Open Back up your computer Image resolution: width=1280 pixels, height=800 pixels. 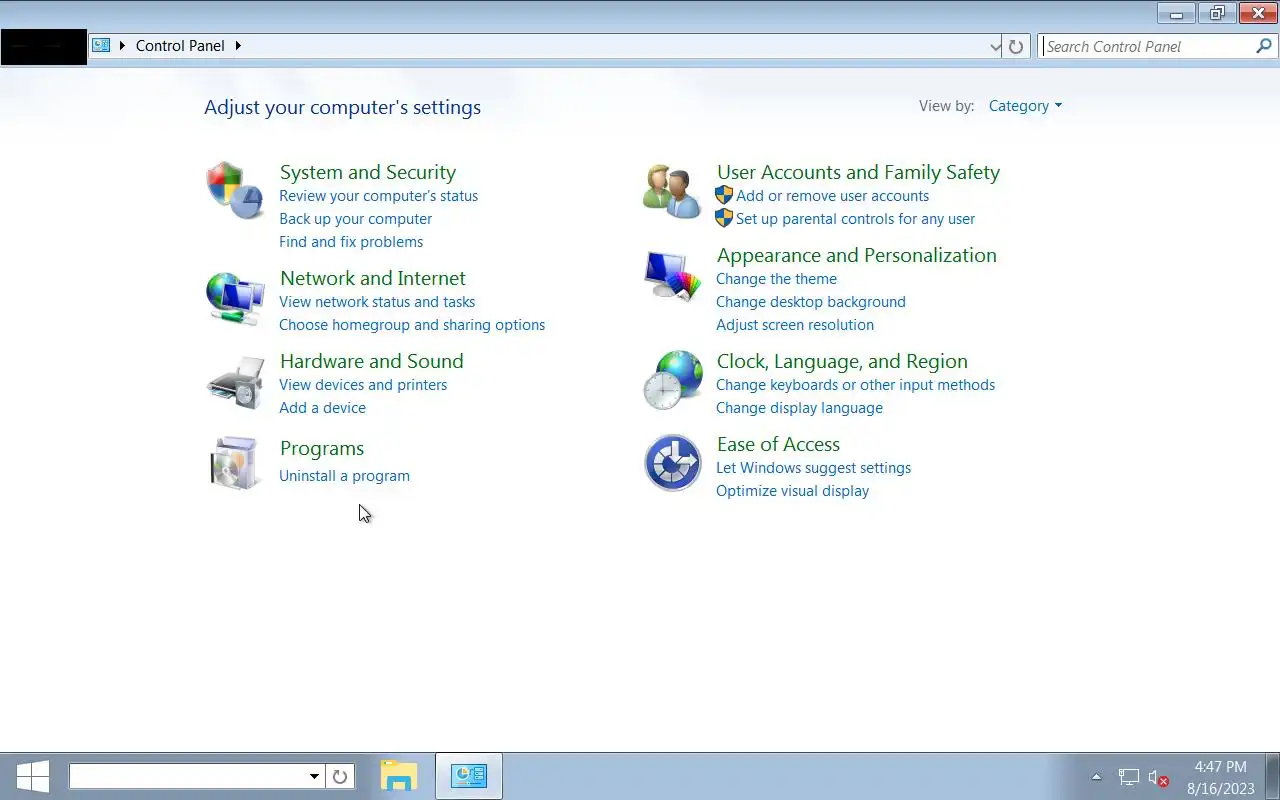(x=355, y=219)
